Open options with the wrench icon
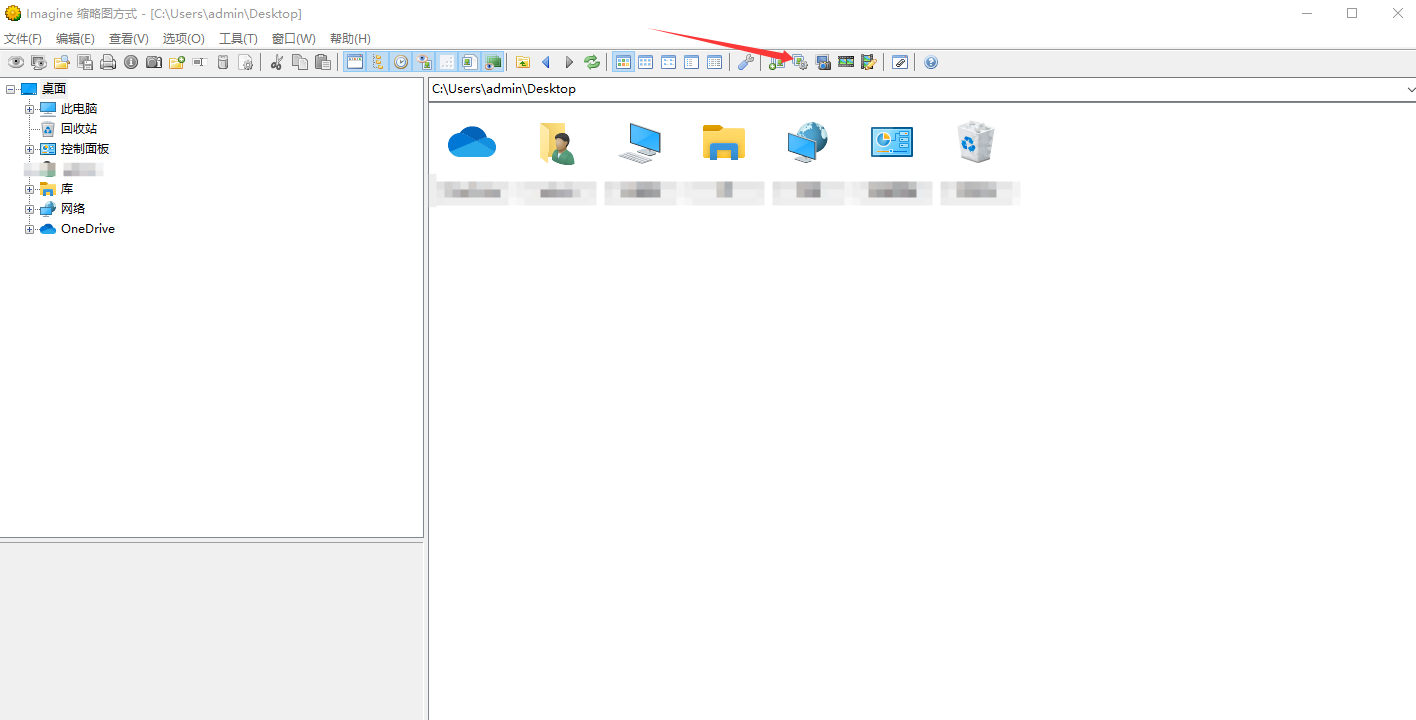1416x720 pixels. (x=745, y=62)
